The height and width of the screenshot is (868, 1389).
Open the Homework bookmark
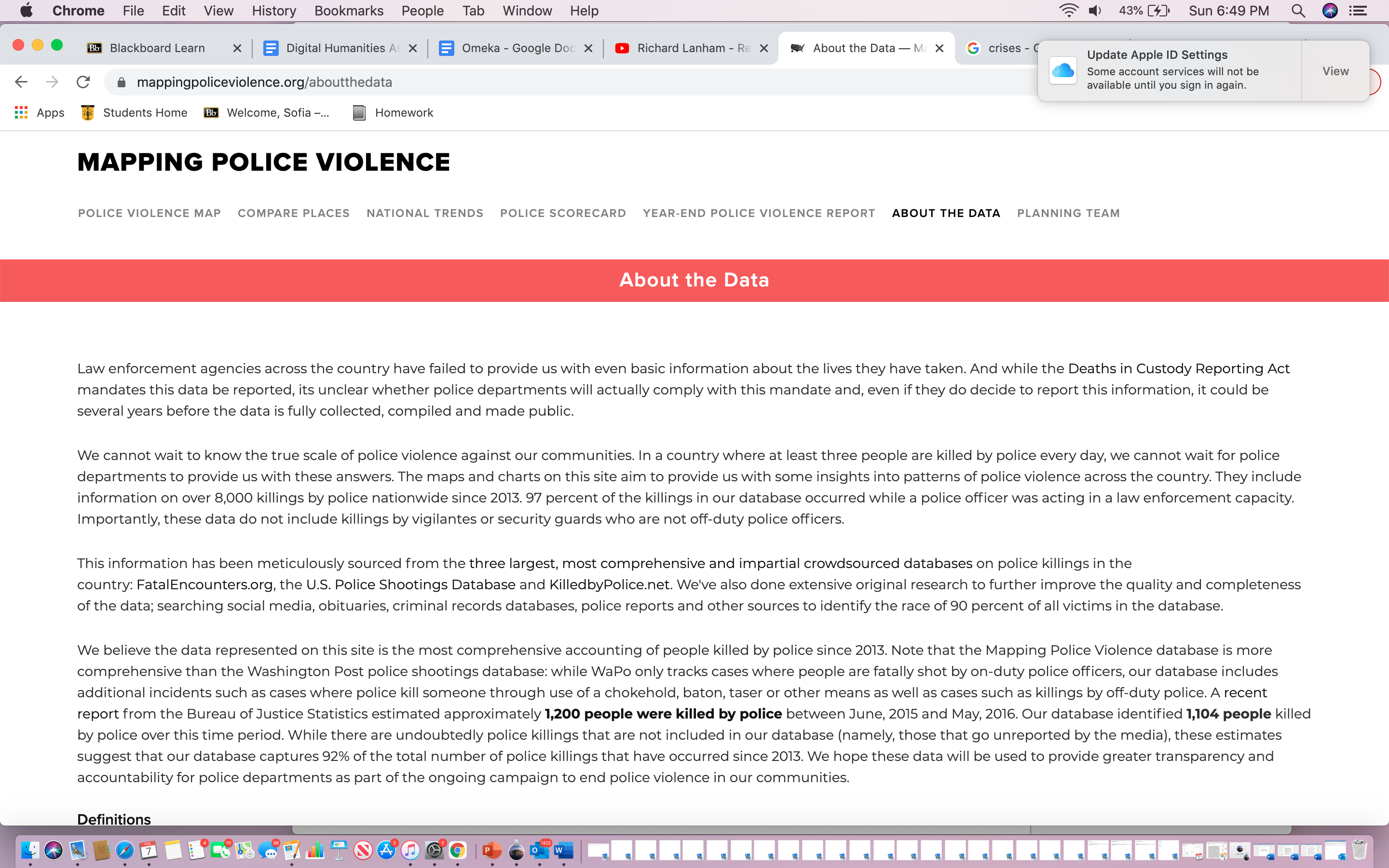[394, 112]
